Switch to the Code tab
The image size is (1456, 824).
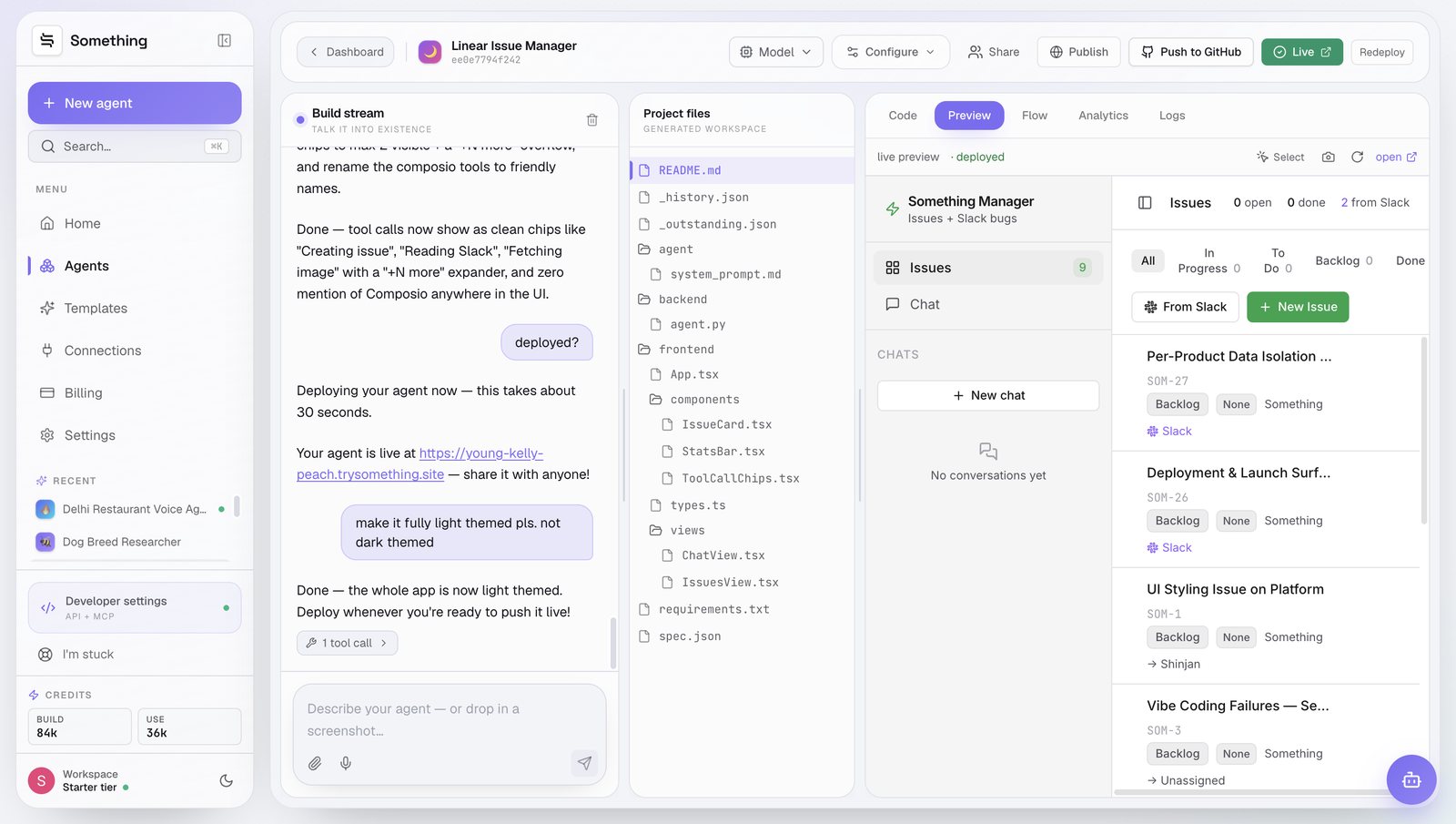[x=902, y=116]
